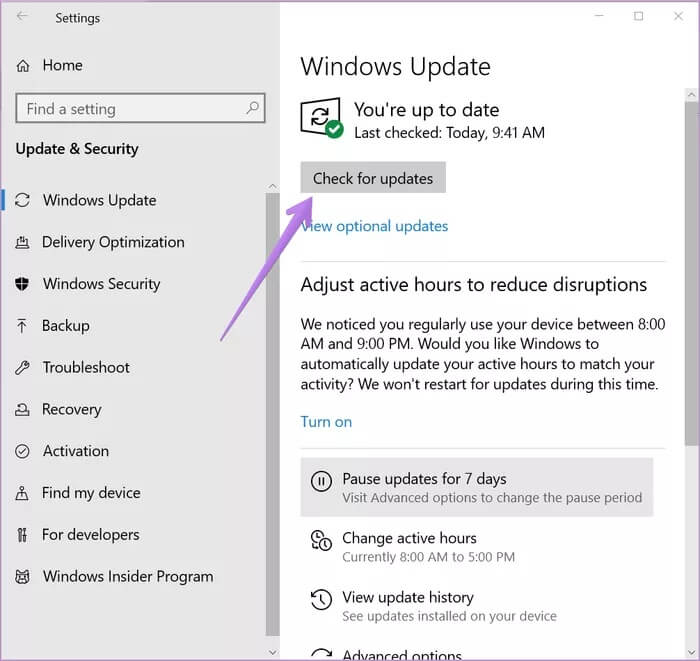Screen dimensions: 700x661
Task: Open View optional updates link
Action: coord(374,226)
